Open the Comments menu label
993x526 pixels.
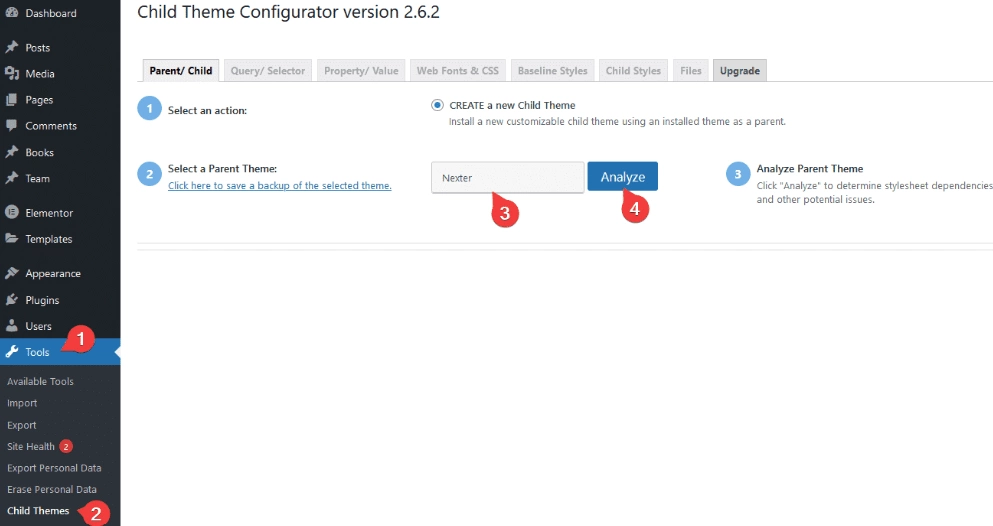51,126
